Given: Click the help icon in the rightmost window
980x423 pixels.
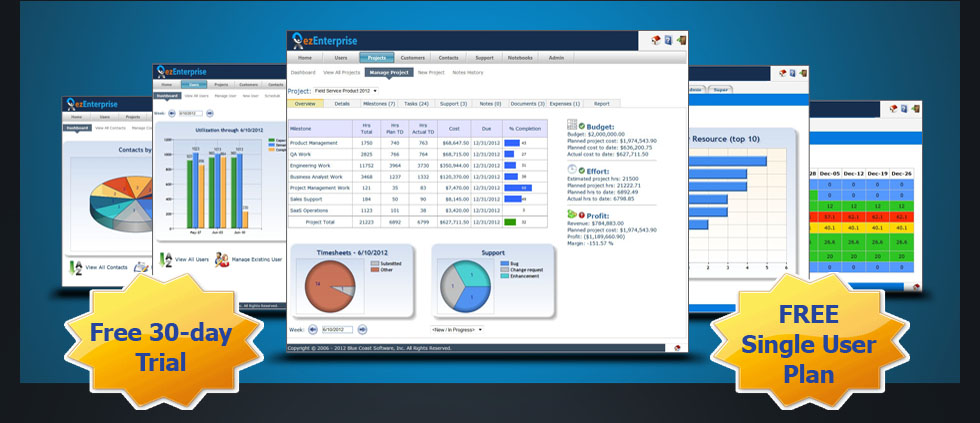Looking at the screenshot, I should (x=904, y=108).
